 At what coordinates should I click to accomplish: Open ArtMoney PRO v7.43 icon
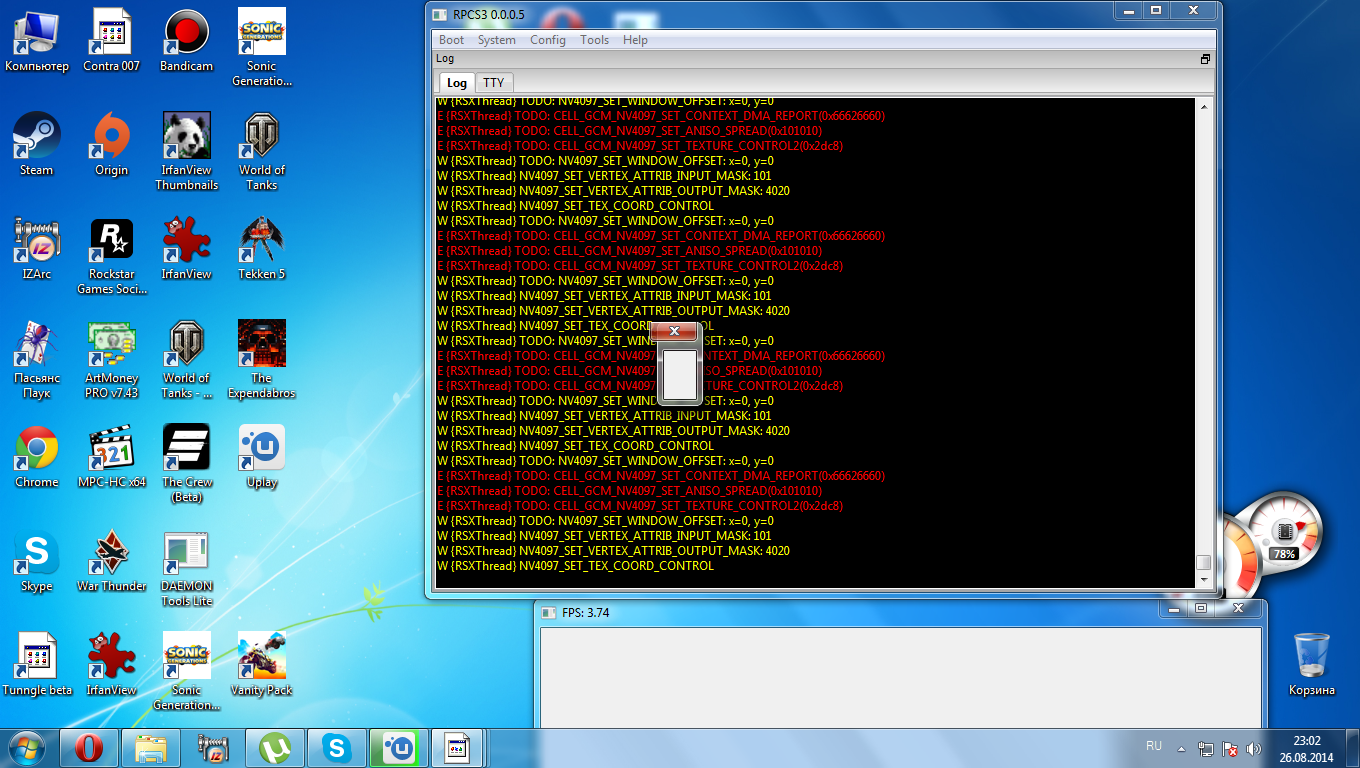coord(111,348)
